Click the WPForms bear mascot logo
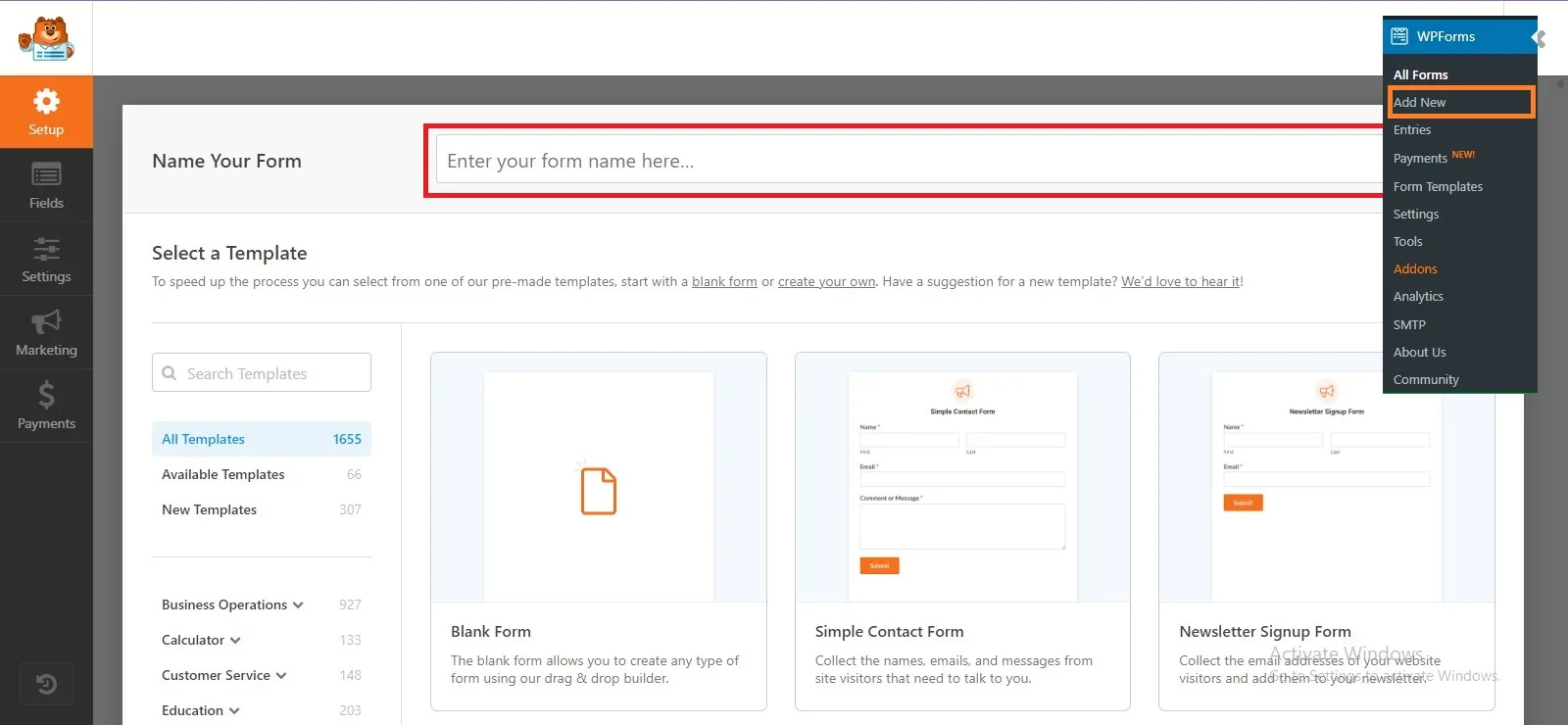The width and height of the screenshot is (1568, 725). click(x=46, y=38)
